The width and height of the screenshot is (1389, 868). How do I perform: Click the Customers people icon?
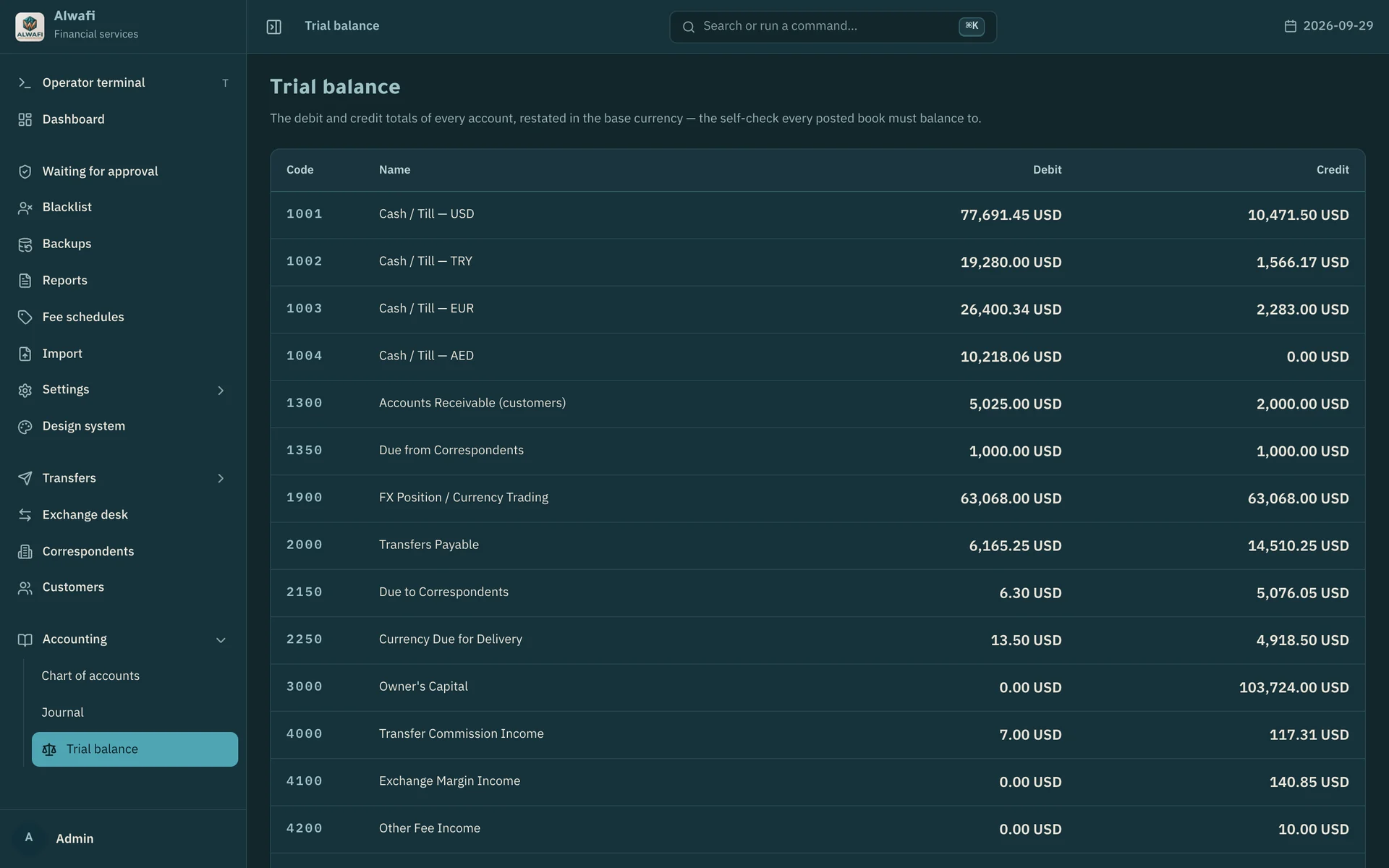25,588
